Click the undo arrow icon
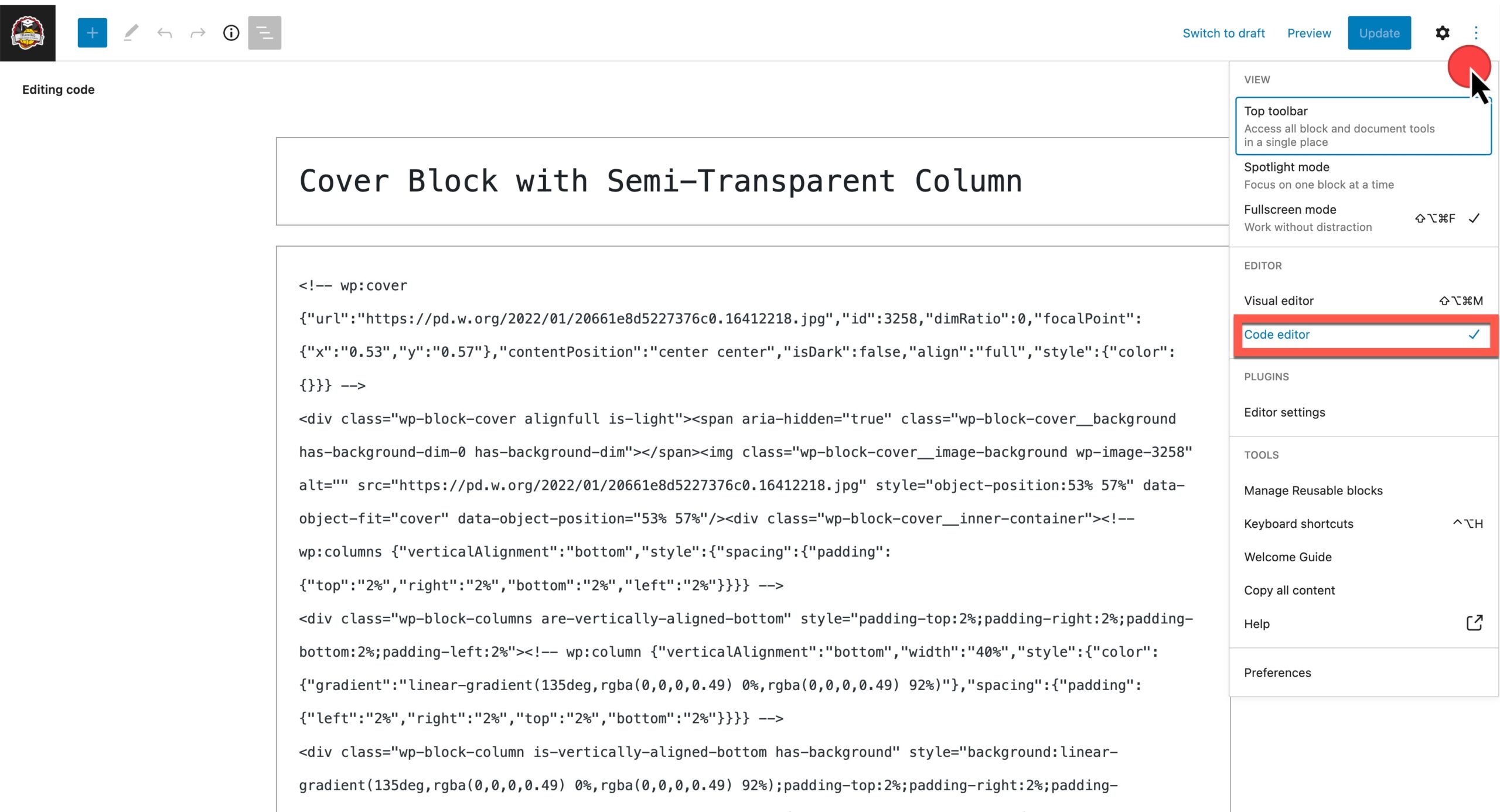Screen dimensions: 1500x812 [165, 33]
